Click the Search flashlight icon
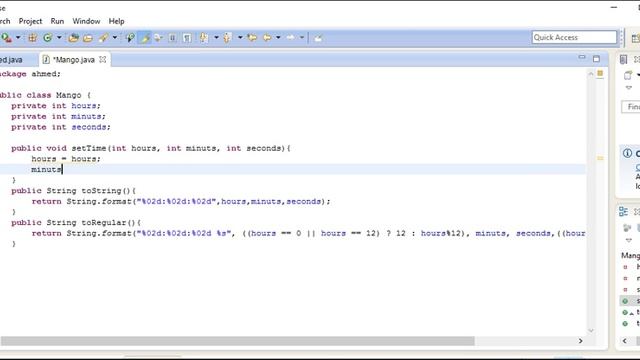Viewport: 640px width, 360px height. tap(104, 38)
